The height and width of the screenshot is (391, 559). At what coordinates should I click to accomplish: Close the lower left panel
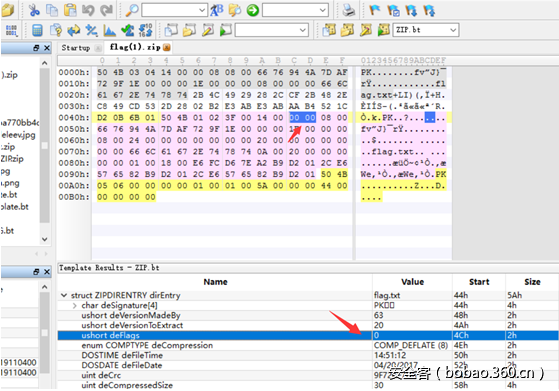pos(47,272)
